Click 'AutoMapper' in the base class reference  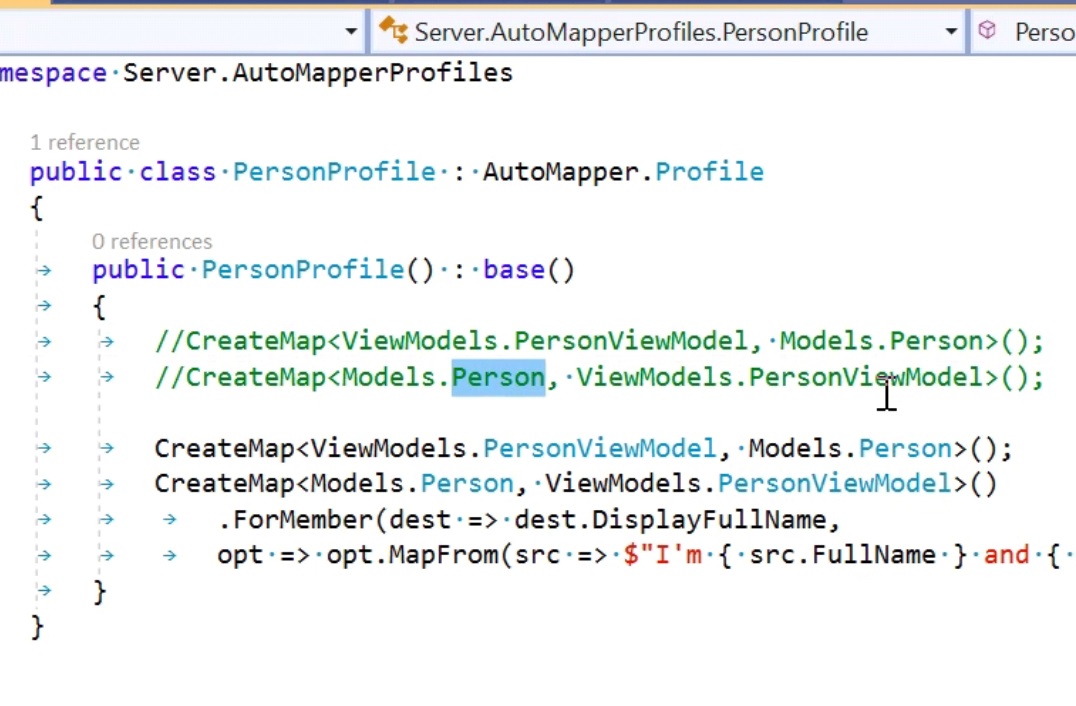pos(561,172)
